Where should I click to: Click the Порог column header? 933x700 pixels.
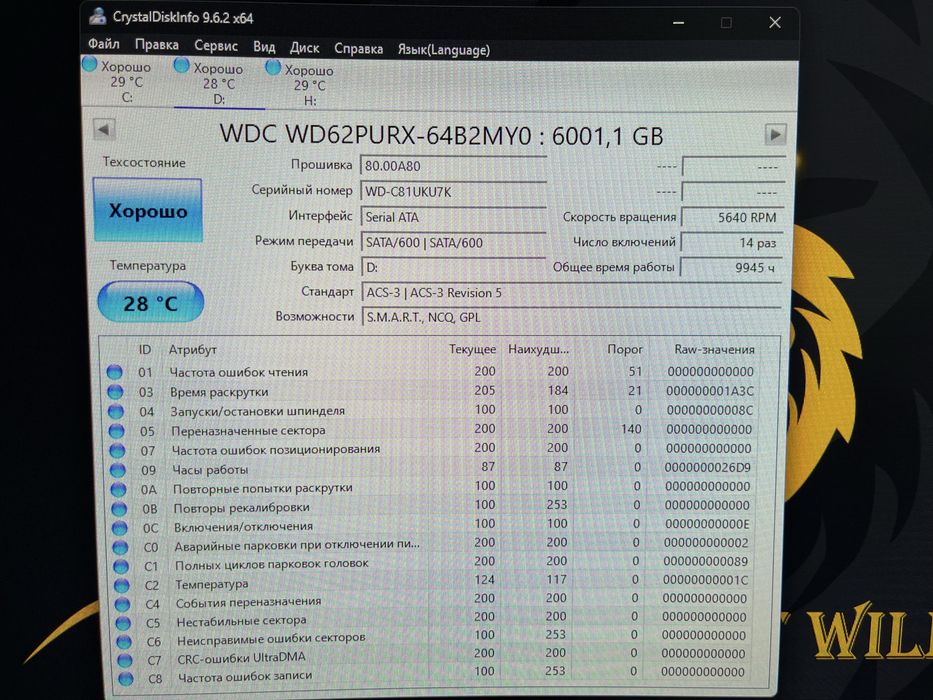click(x=625, y=349)
